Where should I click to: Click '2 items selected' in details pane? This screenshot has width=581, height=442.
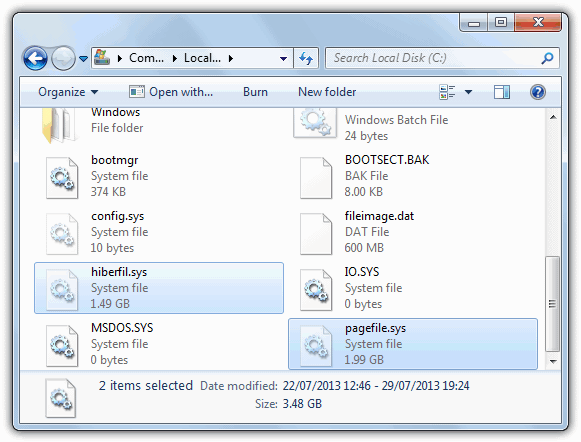click(x=146, y=385)
